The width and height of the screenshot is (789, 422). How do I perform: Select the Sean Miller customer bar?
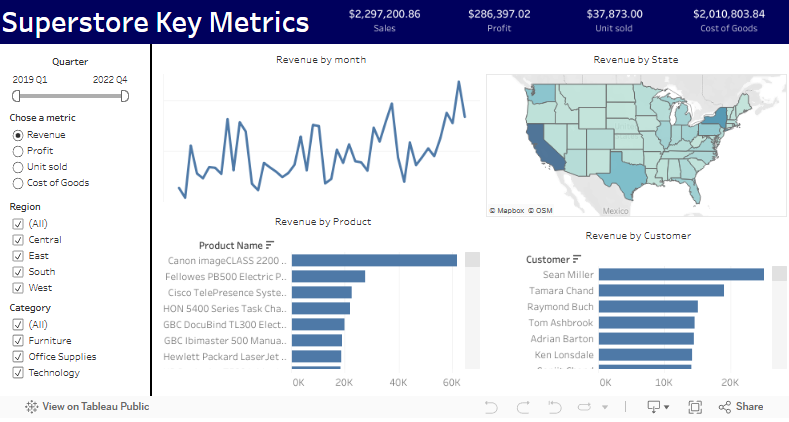point(680,274)
